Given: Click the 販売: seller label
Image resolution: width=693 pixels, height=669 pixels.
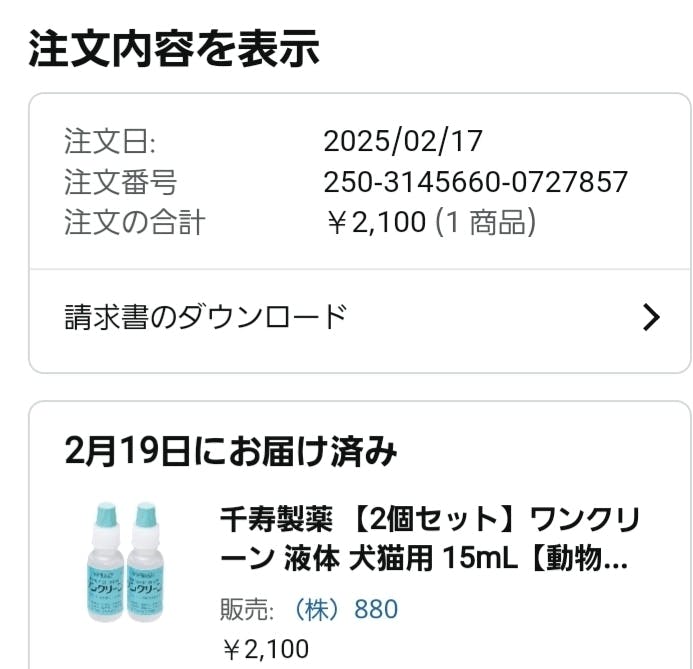Looking at the screenshot, I should (248, 609).
